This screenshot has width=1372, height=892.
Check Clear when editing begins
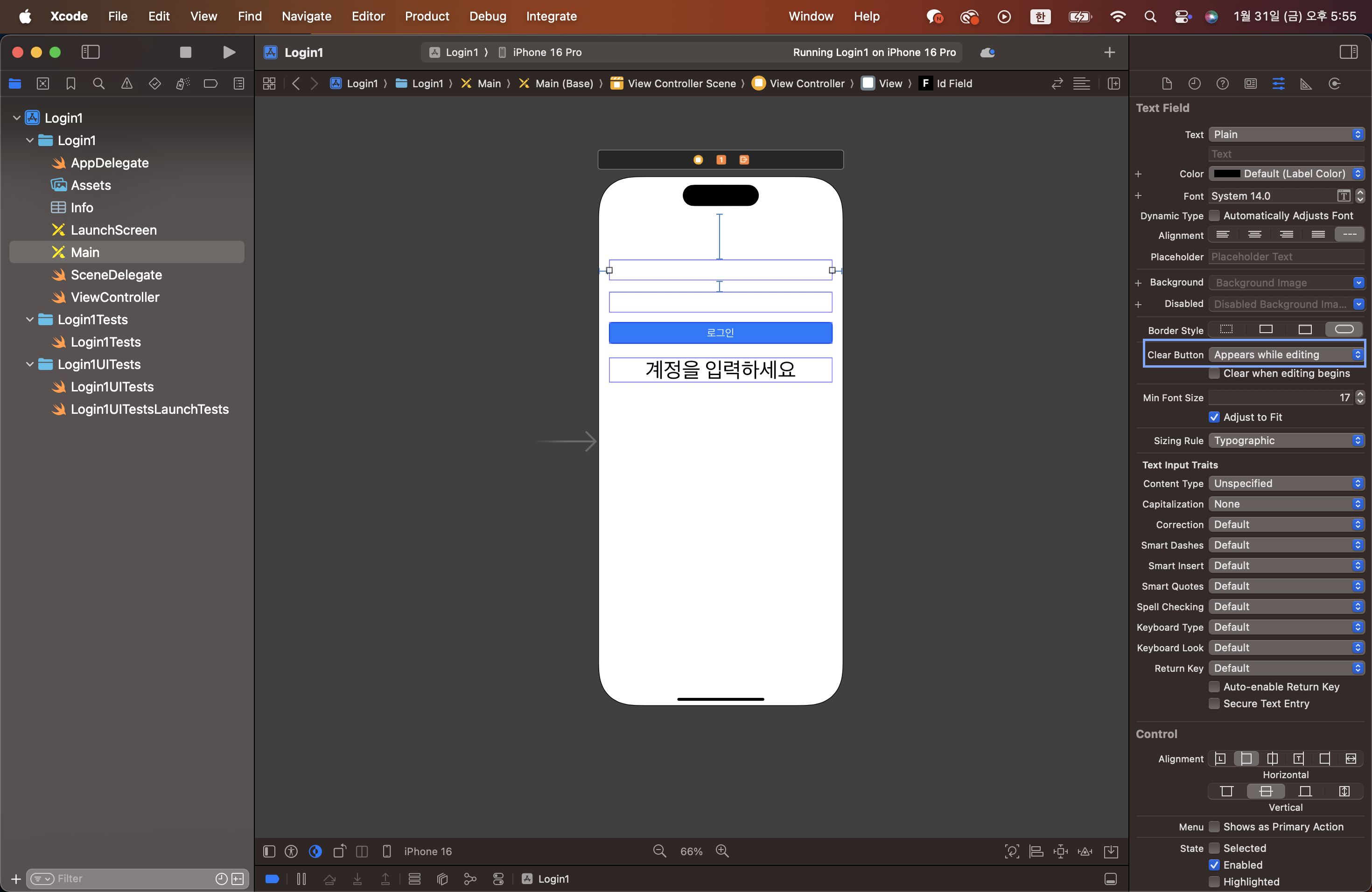coord(1214,373)
